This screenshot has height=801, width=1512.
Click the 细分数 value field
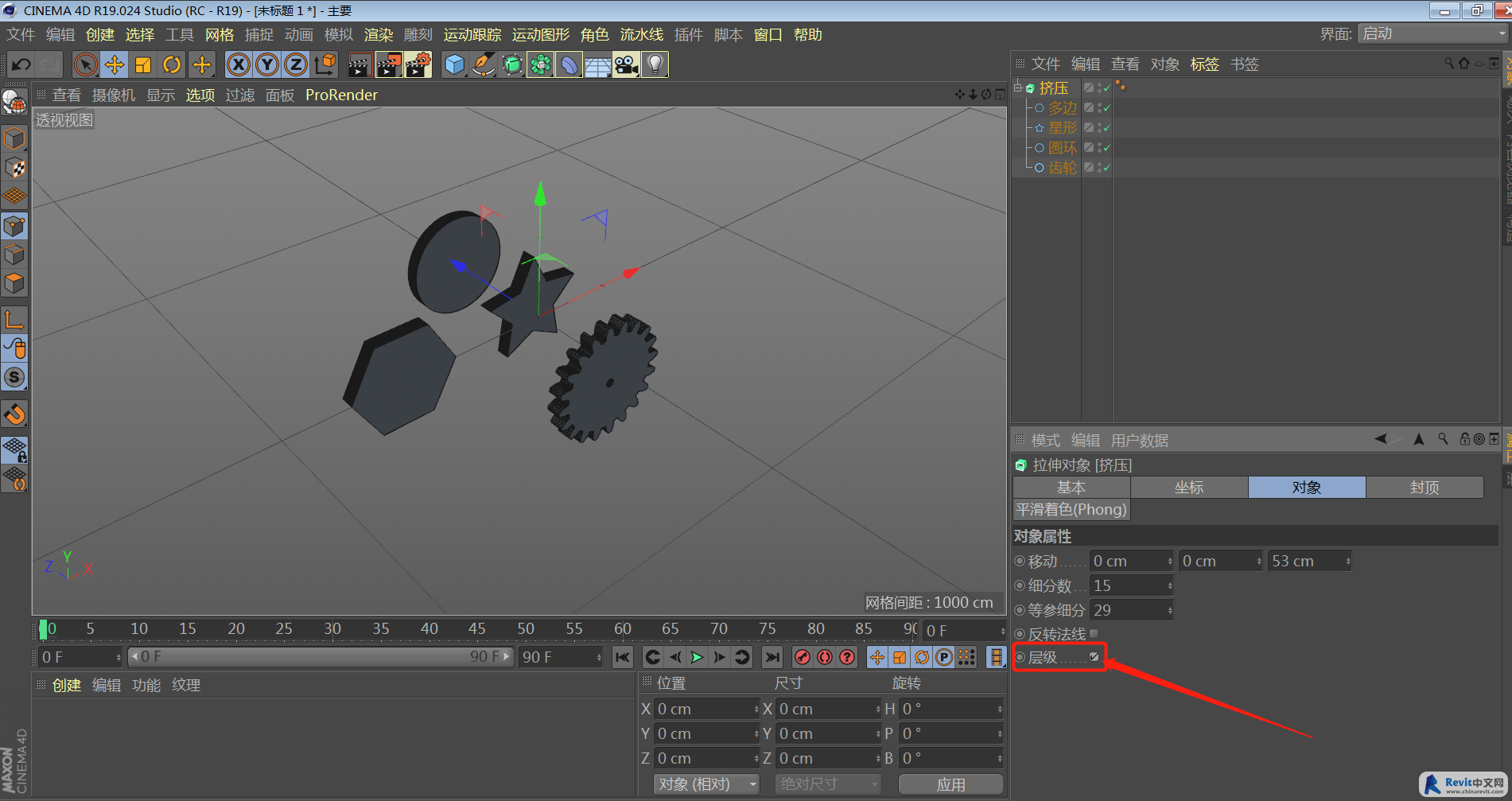(x=1132, y=586)
